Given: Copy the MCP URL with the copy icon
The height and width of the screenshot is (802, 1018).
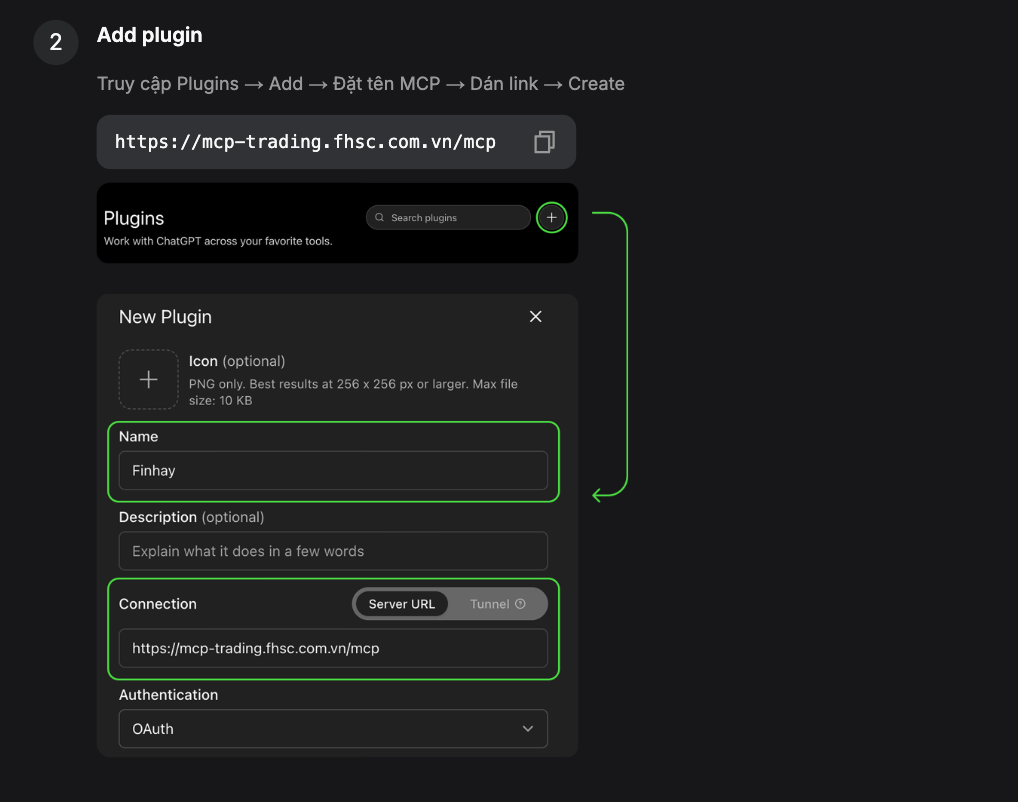Looking at the screenshot, I should (x=544, y=142).
